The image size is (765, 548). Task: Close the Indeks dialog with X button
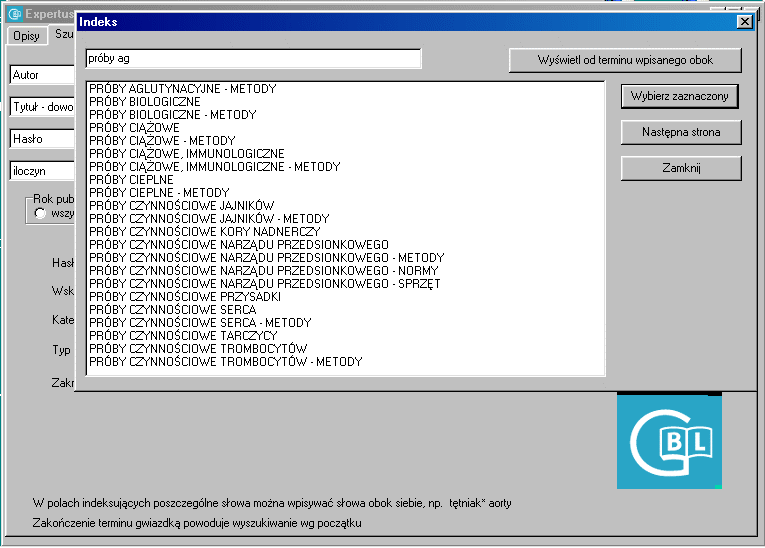(744, 21)
